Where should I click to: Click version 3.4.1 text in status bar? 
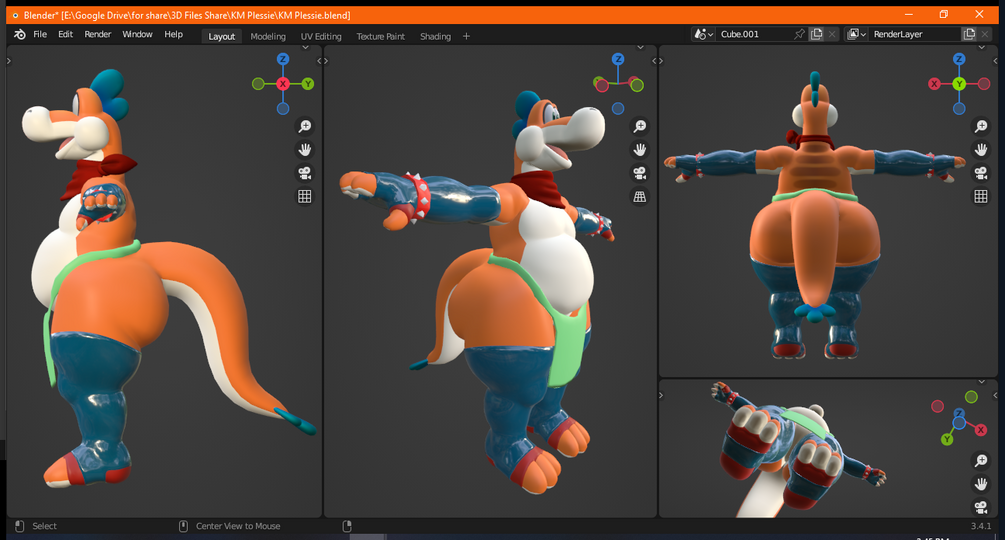981,526
